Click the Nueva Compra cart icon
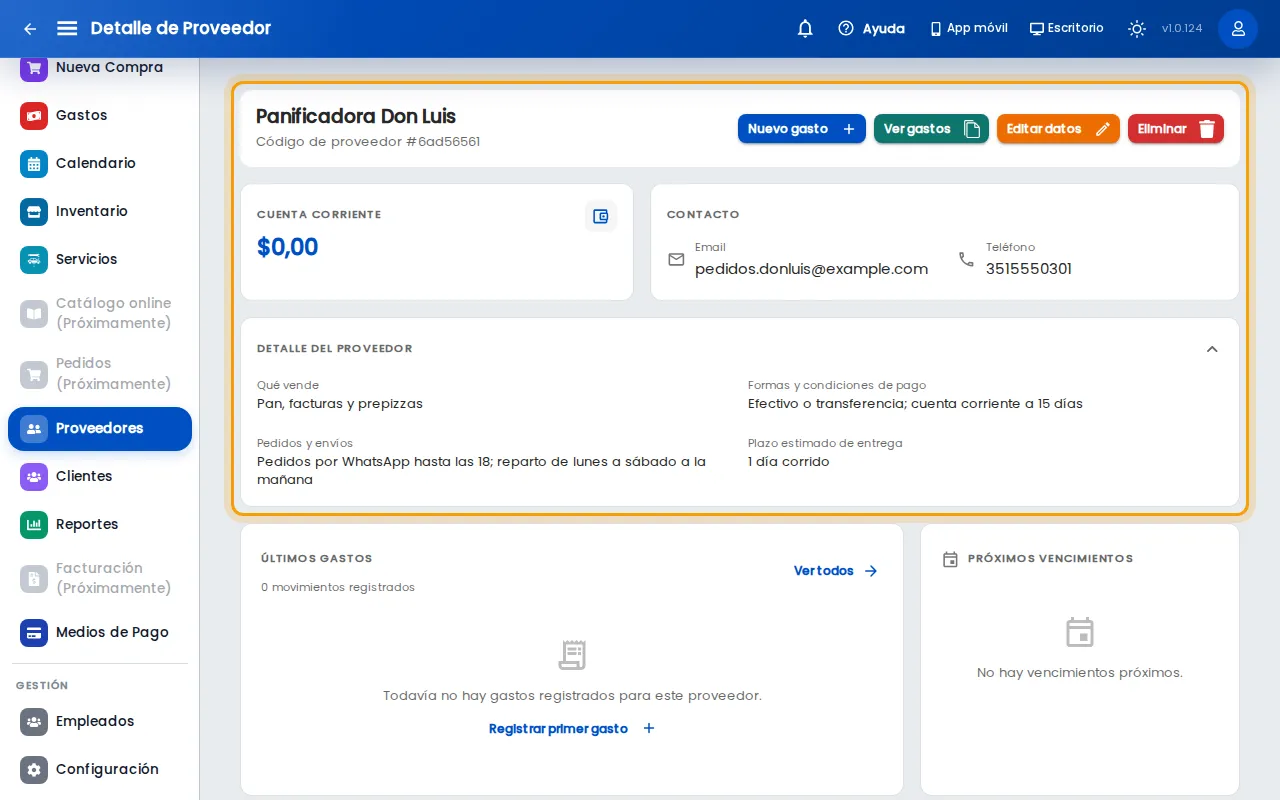 pyautogui.click(x=34, y=68)
